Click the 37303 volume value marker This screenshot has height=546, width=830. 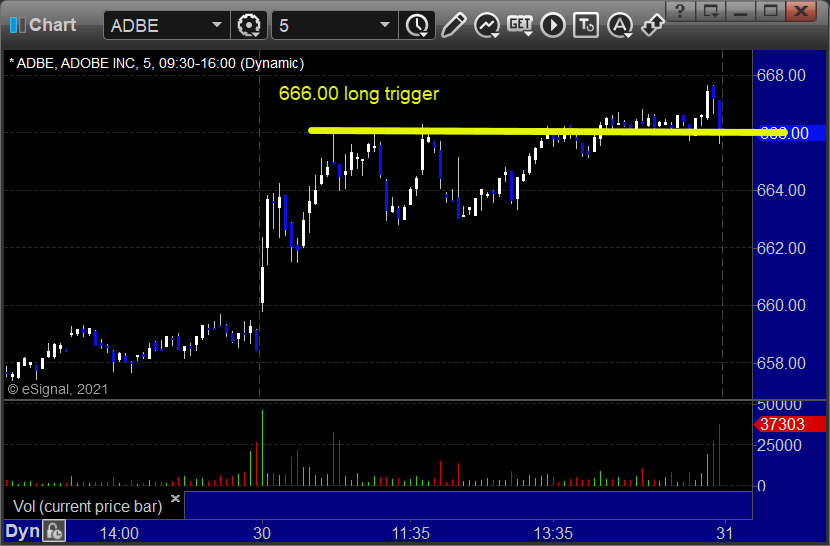coord(789,424)
